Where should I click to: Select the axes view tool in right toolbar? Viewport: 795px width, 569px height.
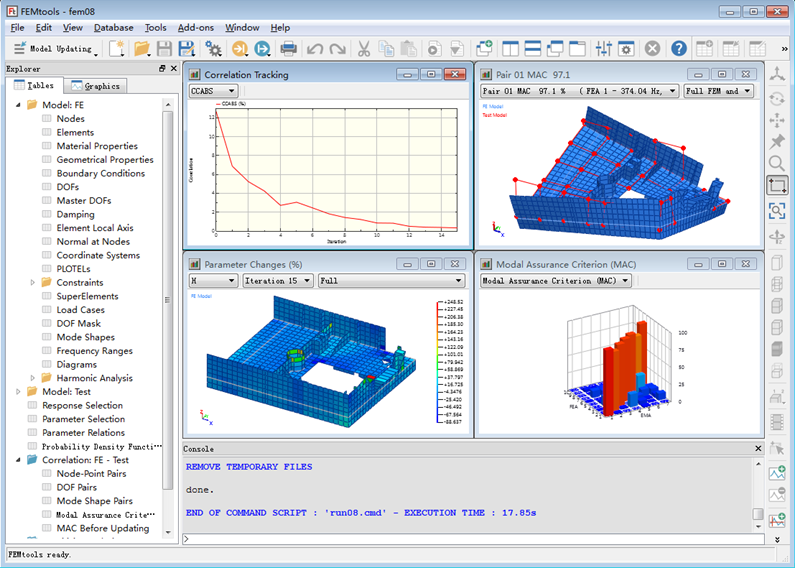pos(777,75)
